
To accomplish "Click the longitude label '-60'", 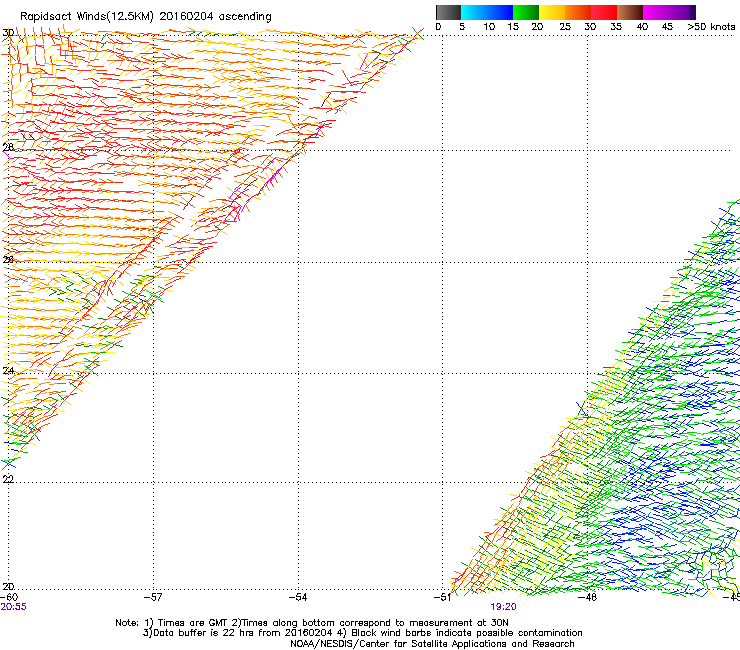I will [9, 597].
